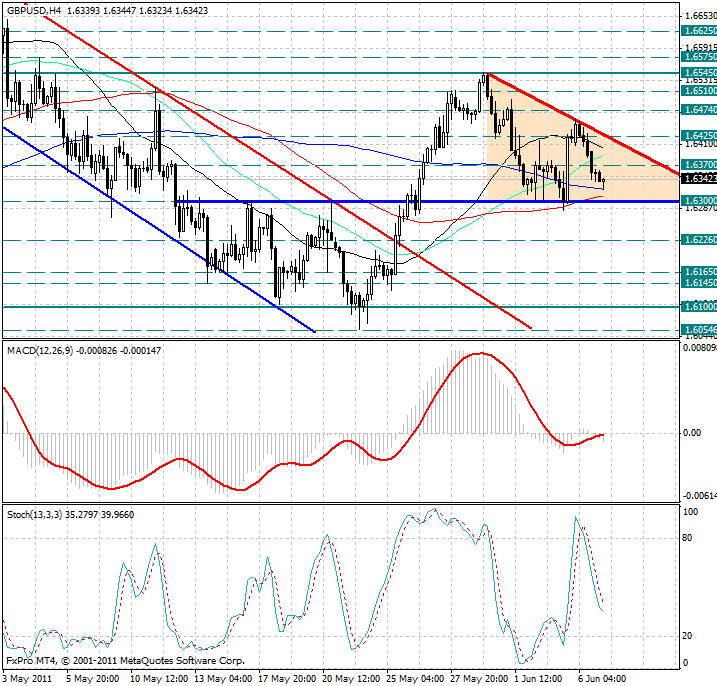The width and height of the screenshot is (717, 686).
Task: Select the 1.60546 price level label
Action: [x=699, y=330]
